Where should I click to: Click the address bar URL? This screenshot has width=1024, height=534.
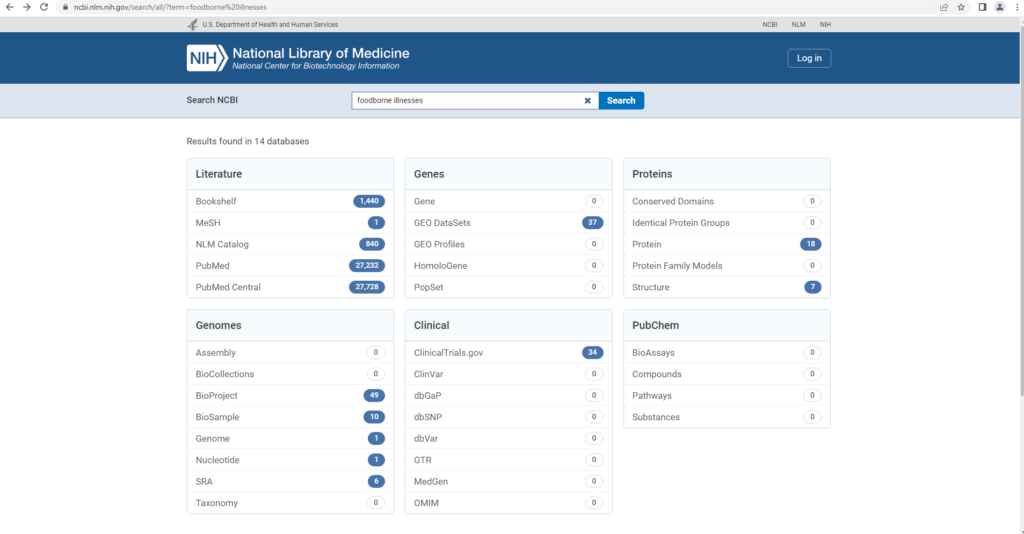coord(170,7)
